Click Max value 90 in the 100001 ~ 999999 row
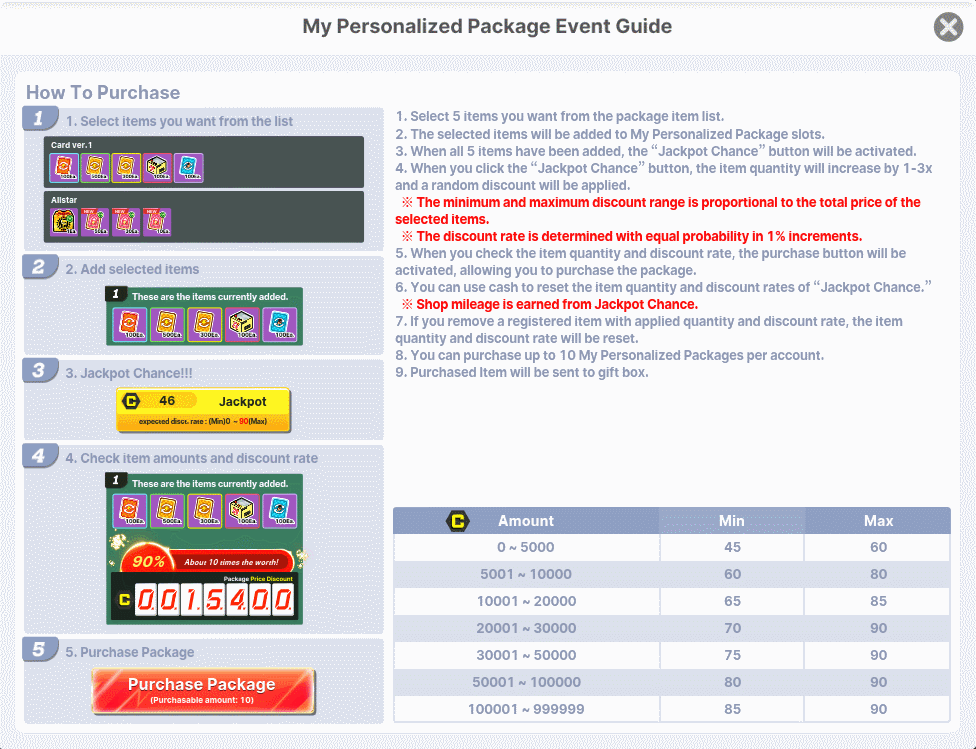Screen dimensions: 976x749 click(878, 709)
